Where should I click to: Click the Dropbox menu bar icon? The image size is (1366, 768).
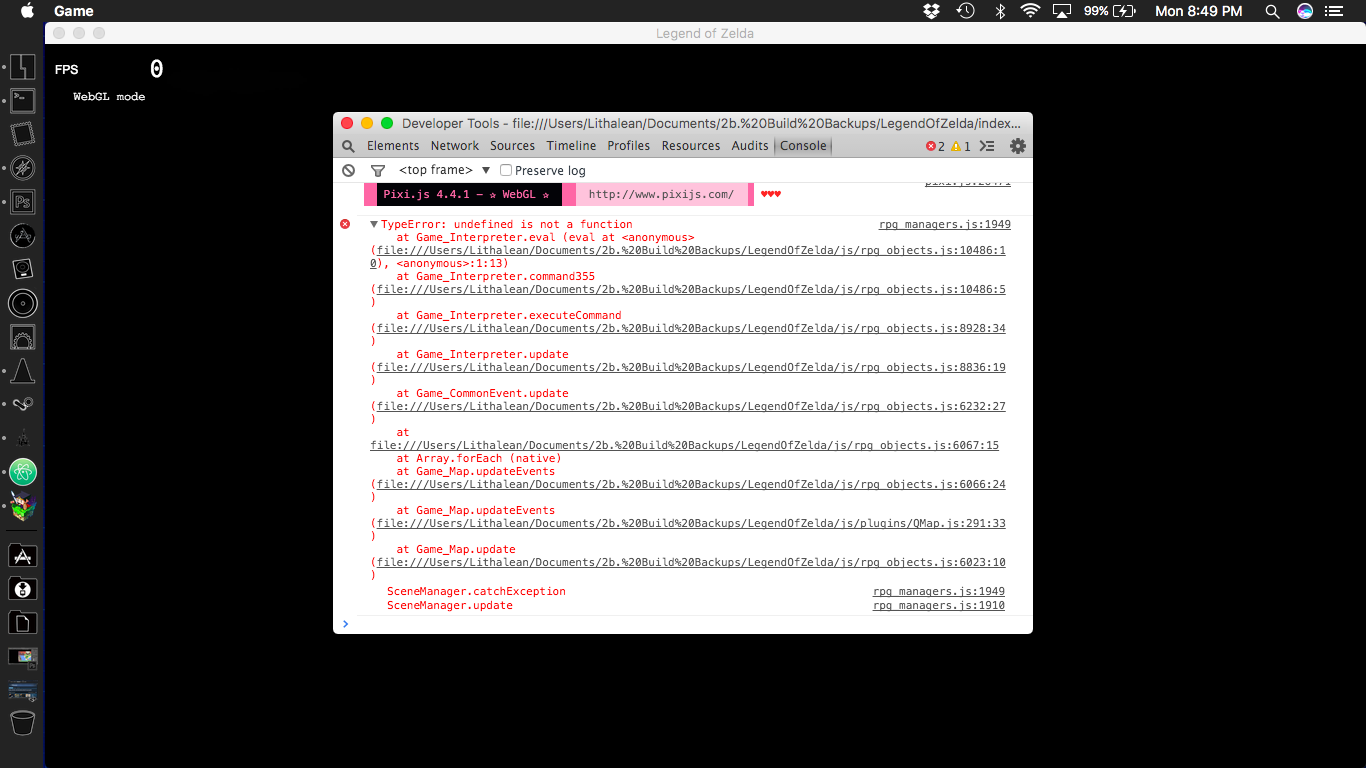point(931,11)
